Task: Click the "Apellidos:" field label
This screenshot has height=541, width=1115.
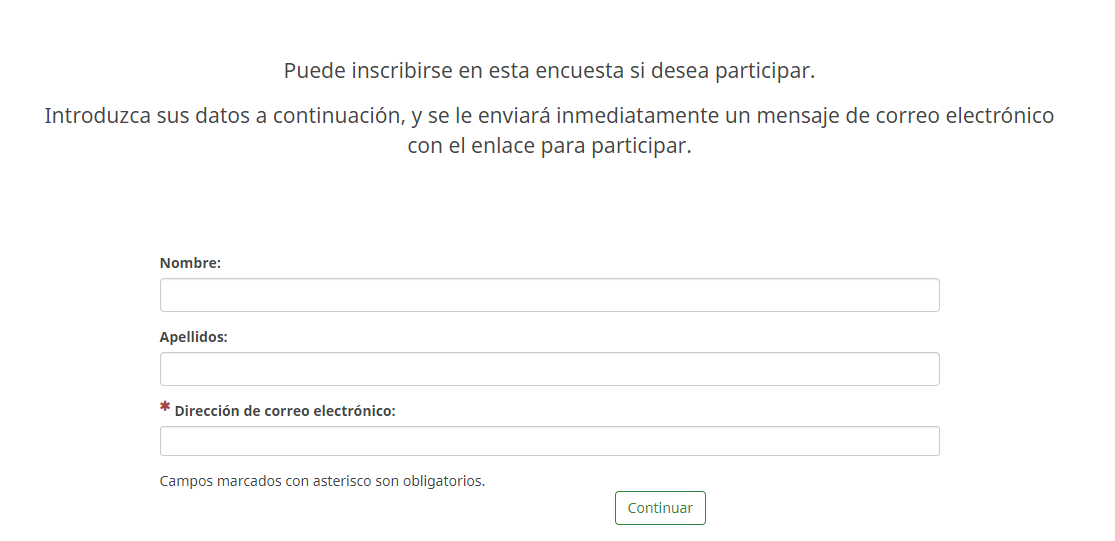Action: (x=194, y=337)
